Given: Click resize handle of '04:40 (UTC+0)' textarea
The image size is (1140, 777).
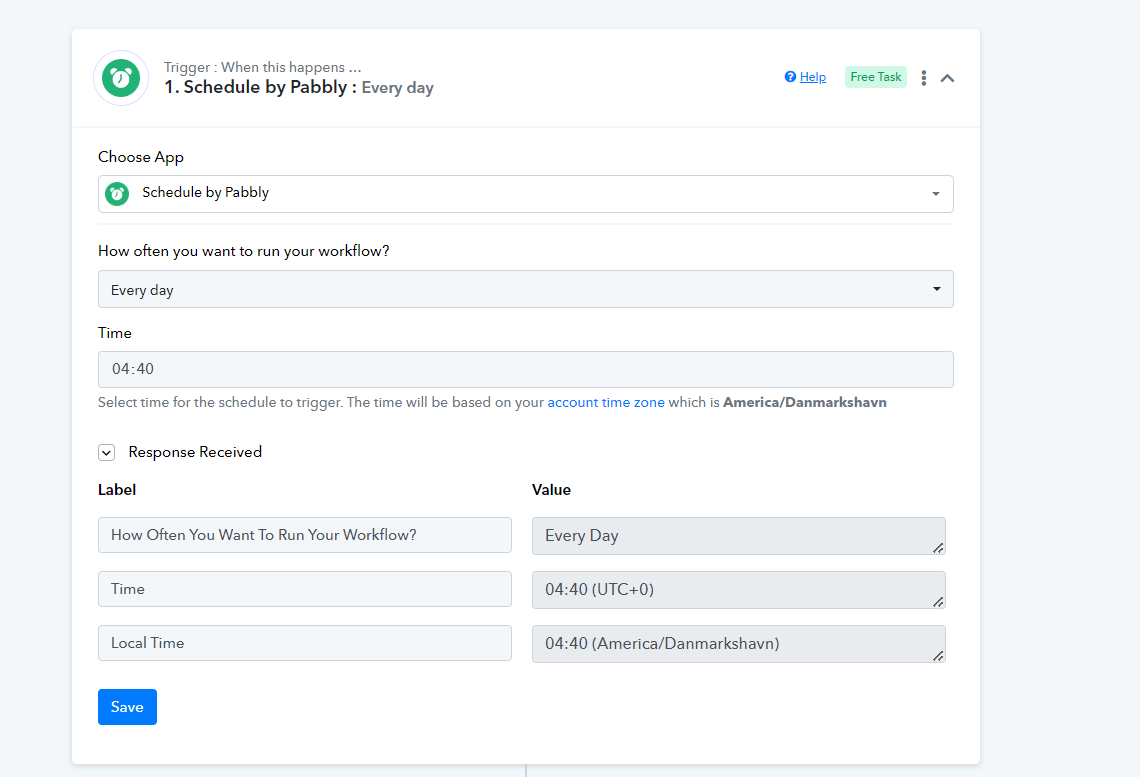Looking at the screenshot, I should pyautogui.click(x=938, y=602).
